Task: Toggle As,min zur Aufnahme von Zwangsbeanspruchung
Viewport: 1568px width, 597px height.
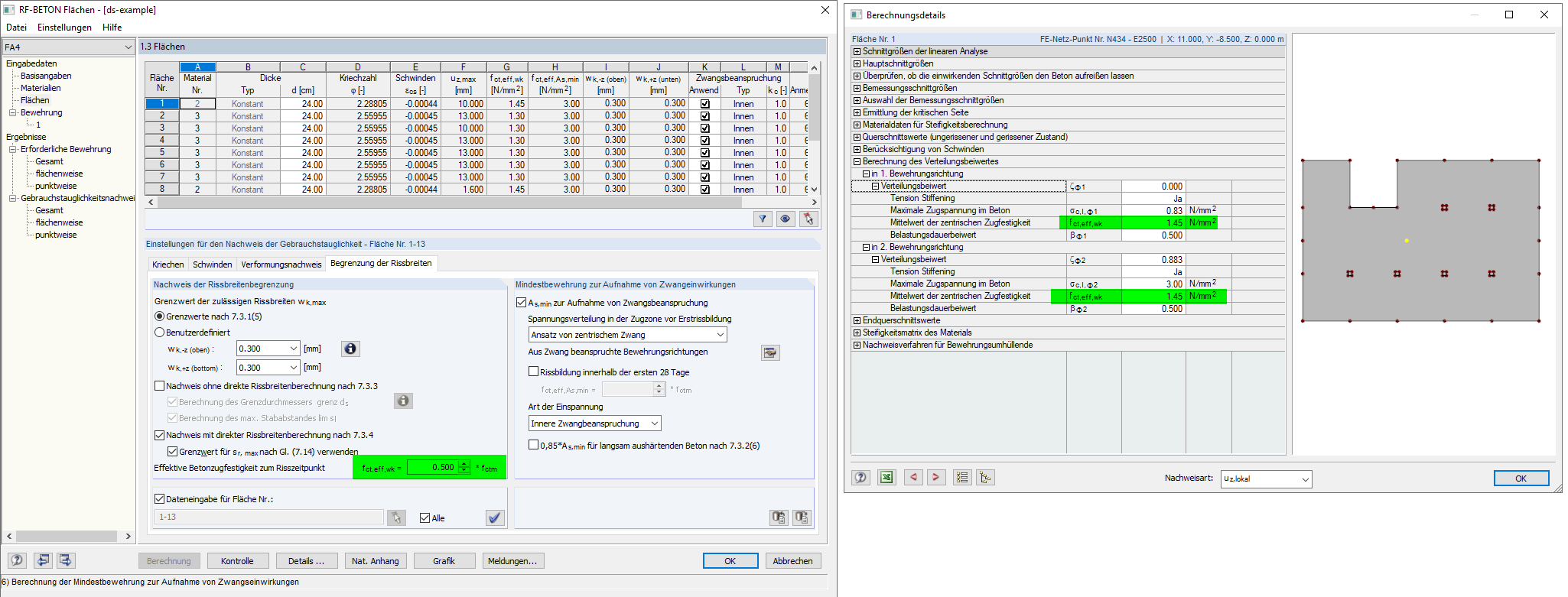Action: point(522,303)
